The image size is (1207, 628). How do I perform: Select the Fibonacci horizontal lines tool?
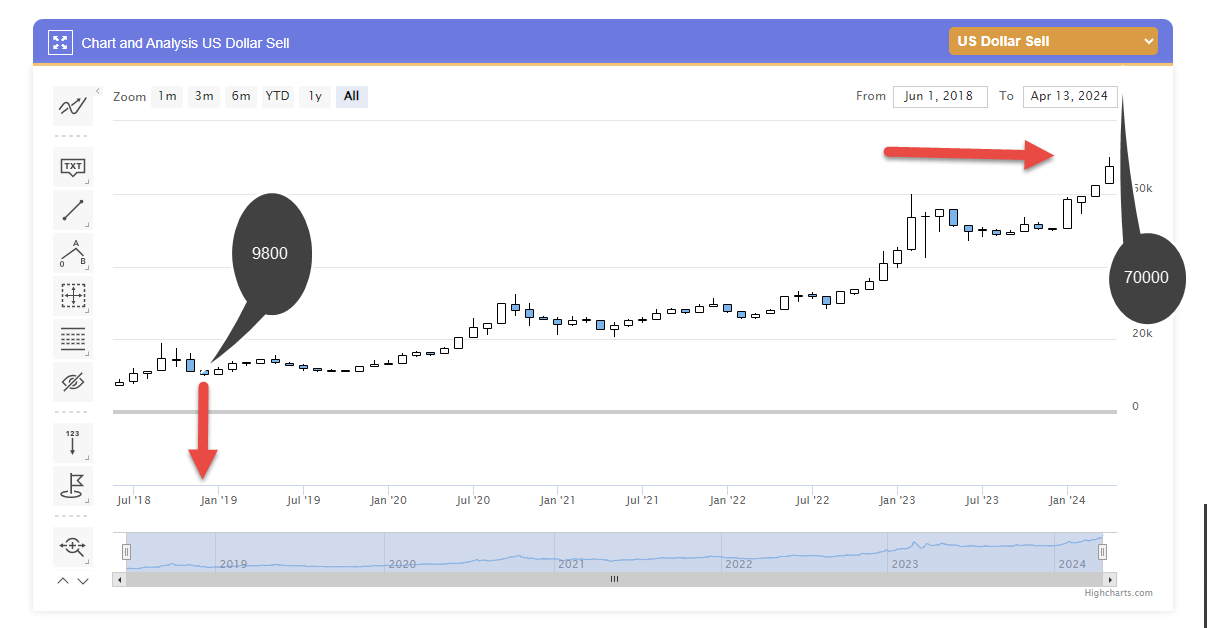coord(72,339)
